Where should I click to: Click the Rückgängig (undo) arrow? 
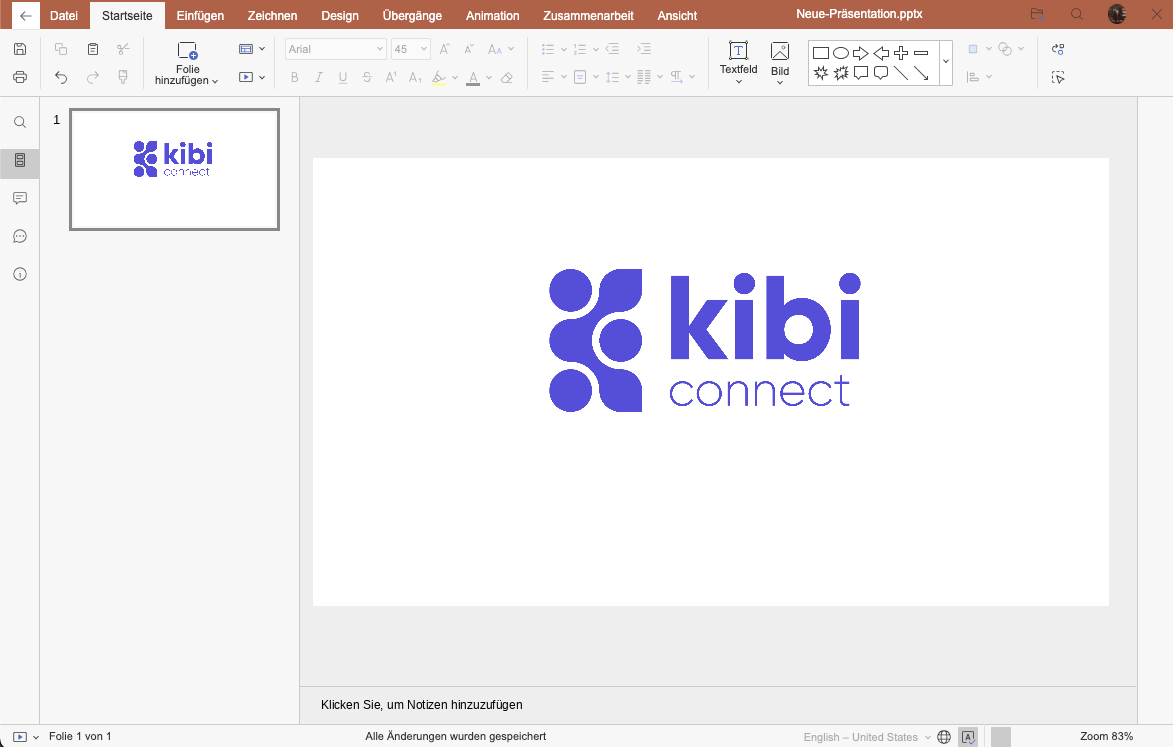click(x=60, y=76)
